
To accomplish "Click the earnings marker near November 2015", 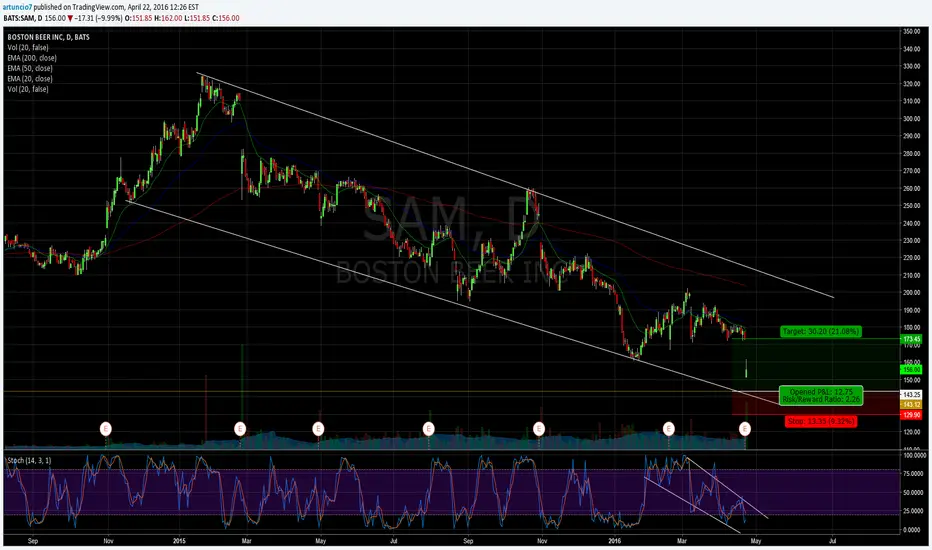I will (539, 428).
